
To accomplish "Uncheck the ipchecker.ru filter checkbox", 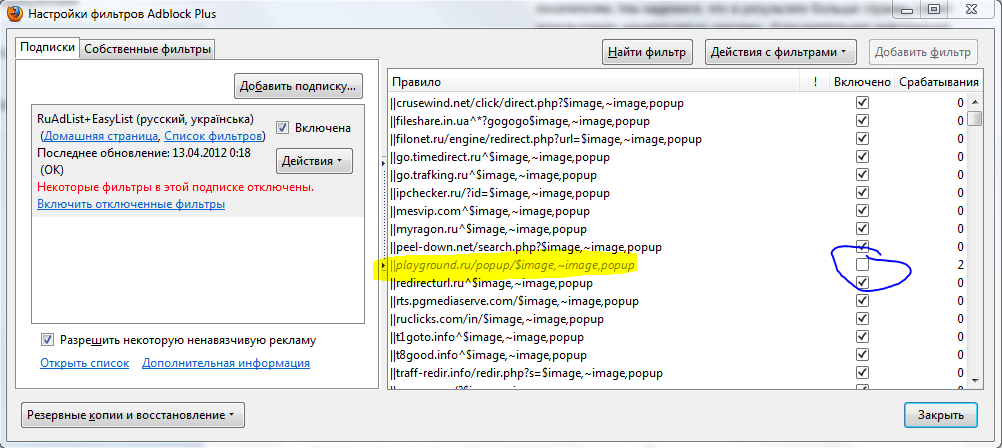I will 863,192.
